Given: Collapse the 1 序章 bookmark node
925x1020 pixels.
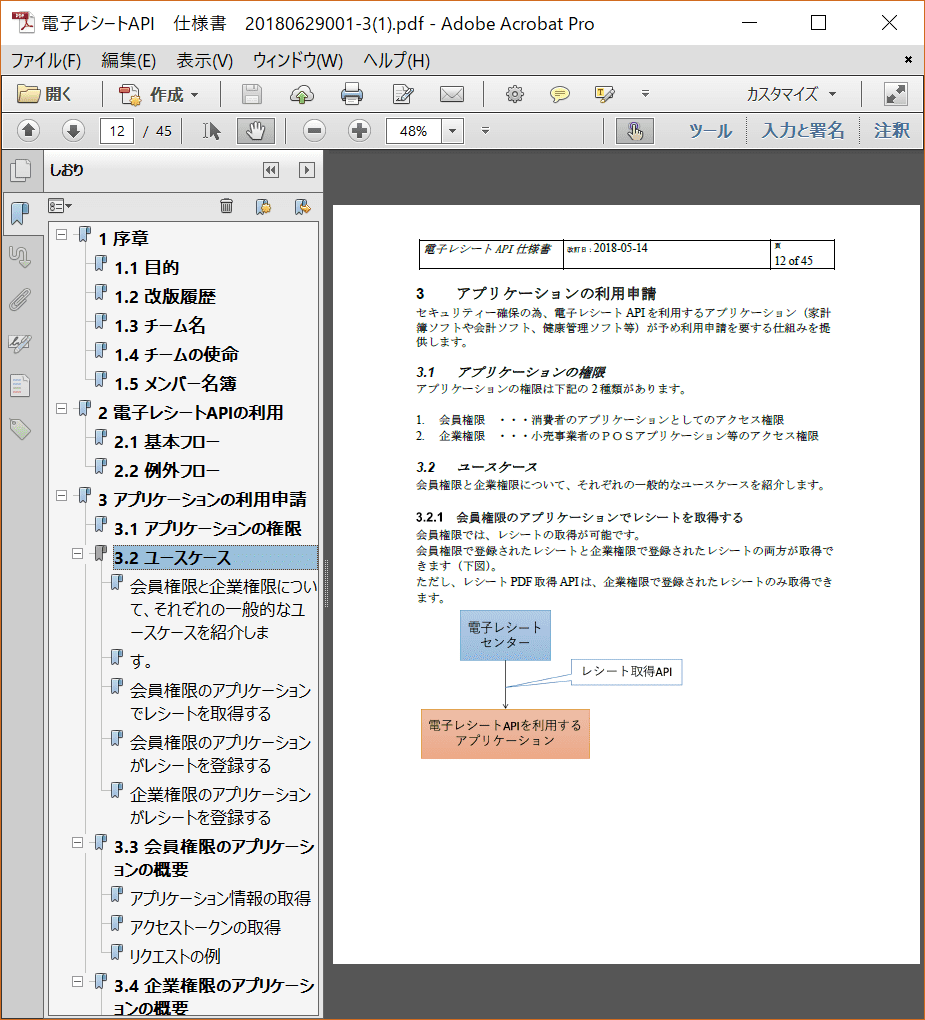Looking at the screenshot, I should coord(62,234).
